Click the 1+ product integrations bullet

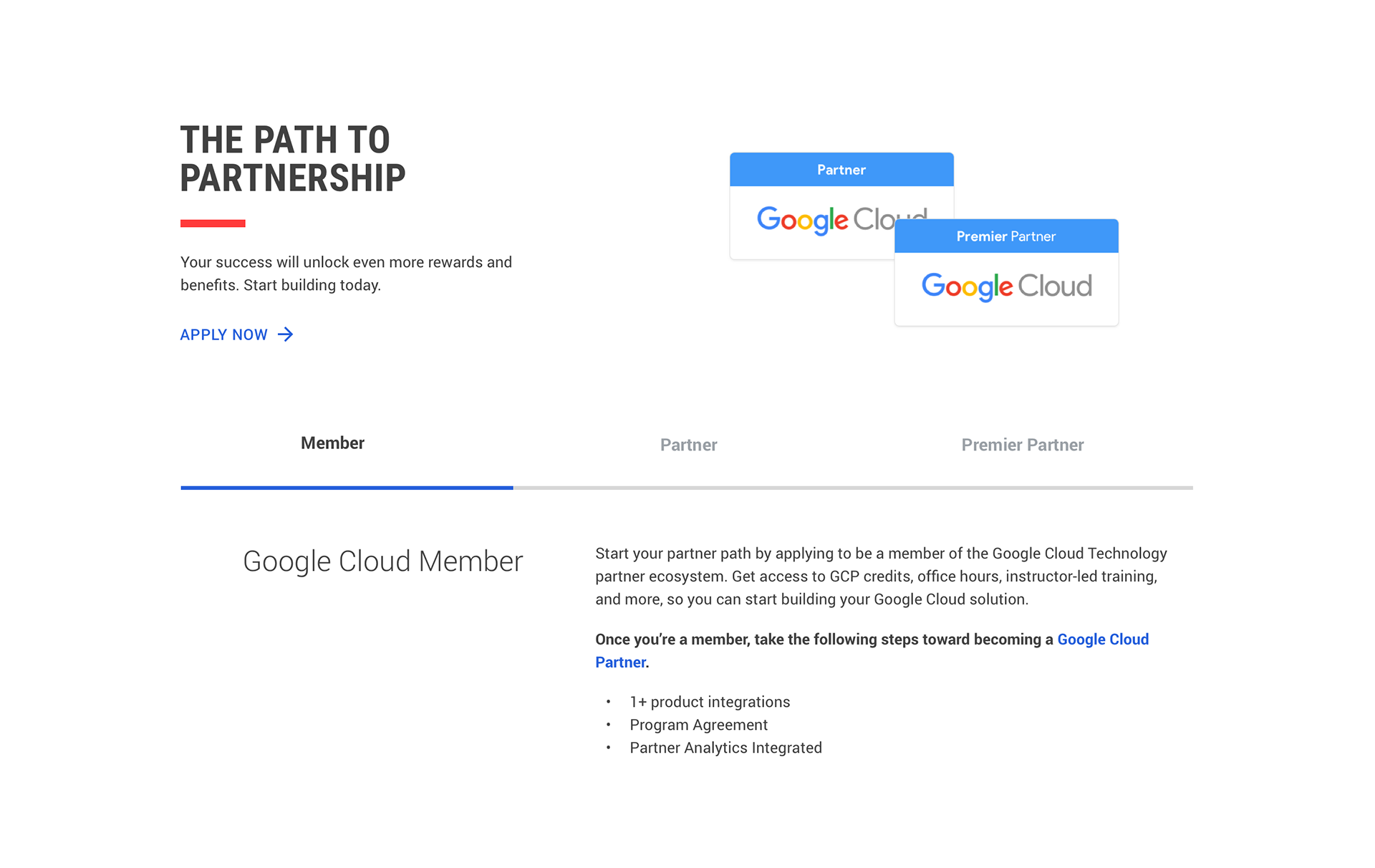710,702
